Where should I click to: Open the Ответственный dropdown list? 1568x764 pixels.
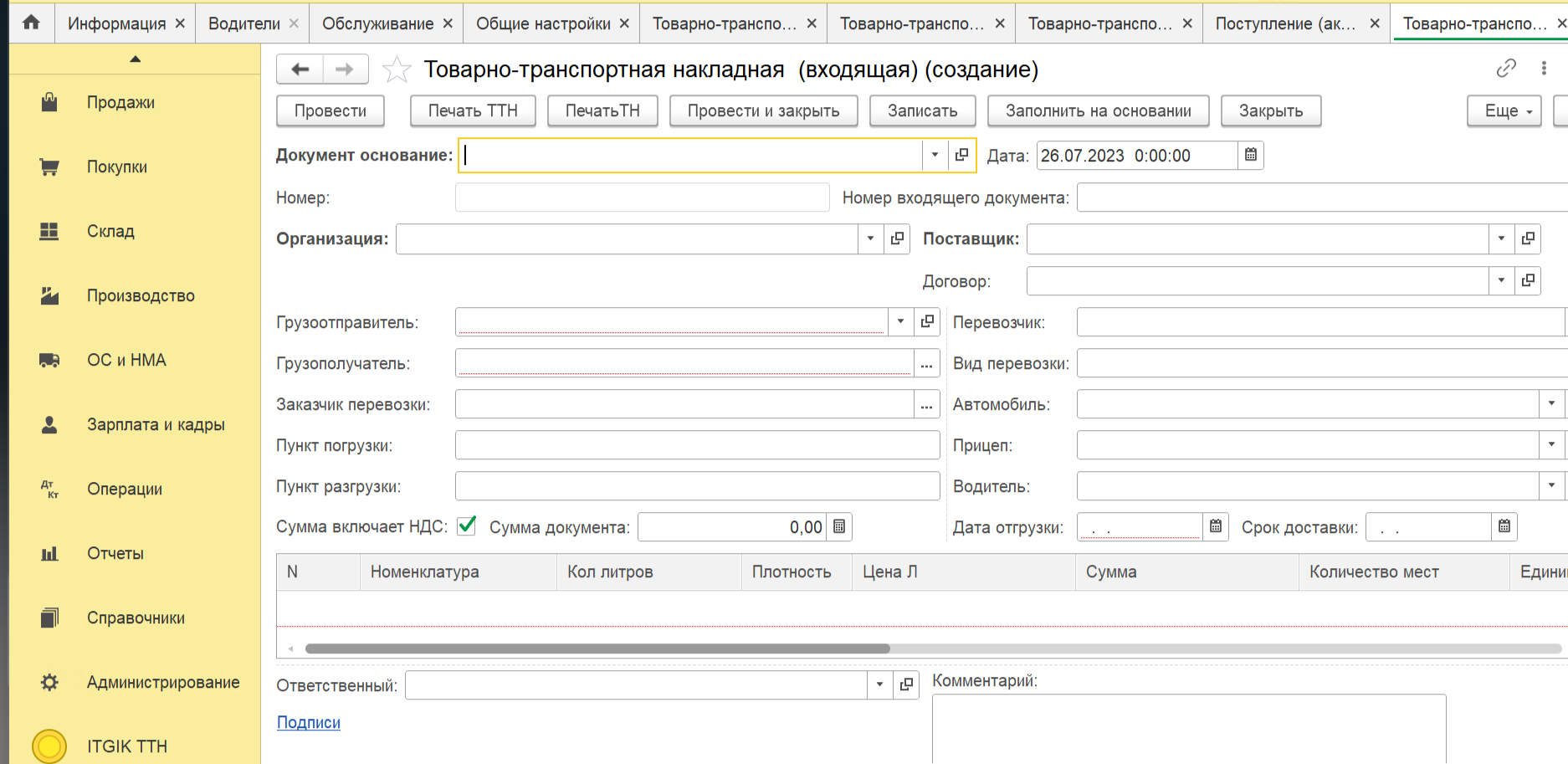[879, 685]
